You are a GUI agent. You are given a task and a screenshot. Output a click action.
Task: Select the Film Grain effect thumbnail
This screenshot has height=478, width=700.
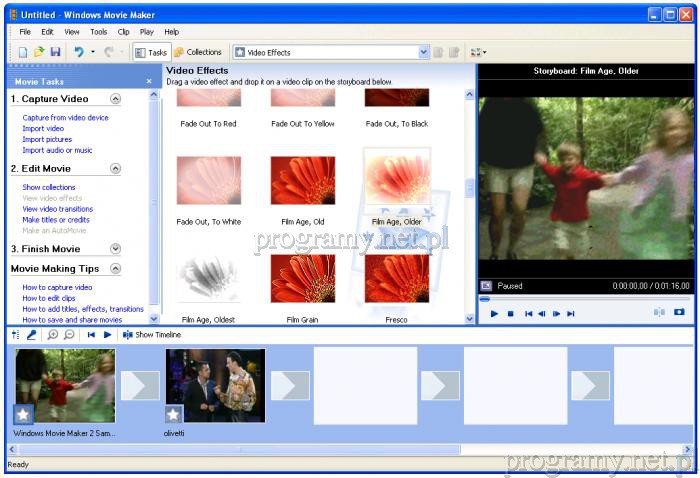[302, 279]
